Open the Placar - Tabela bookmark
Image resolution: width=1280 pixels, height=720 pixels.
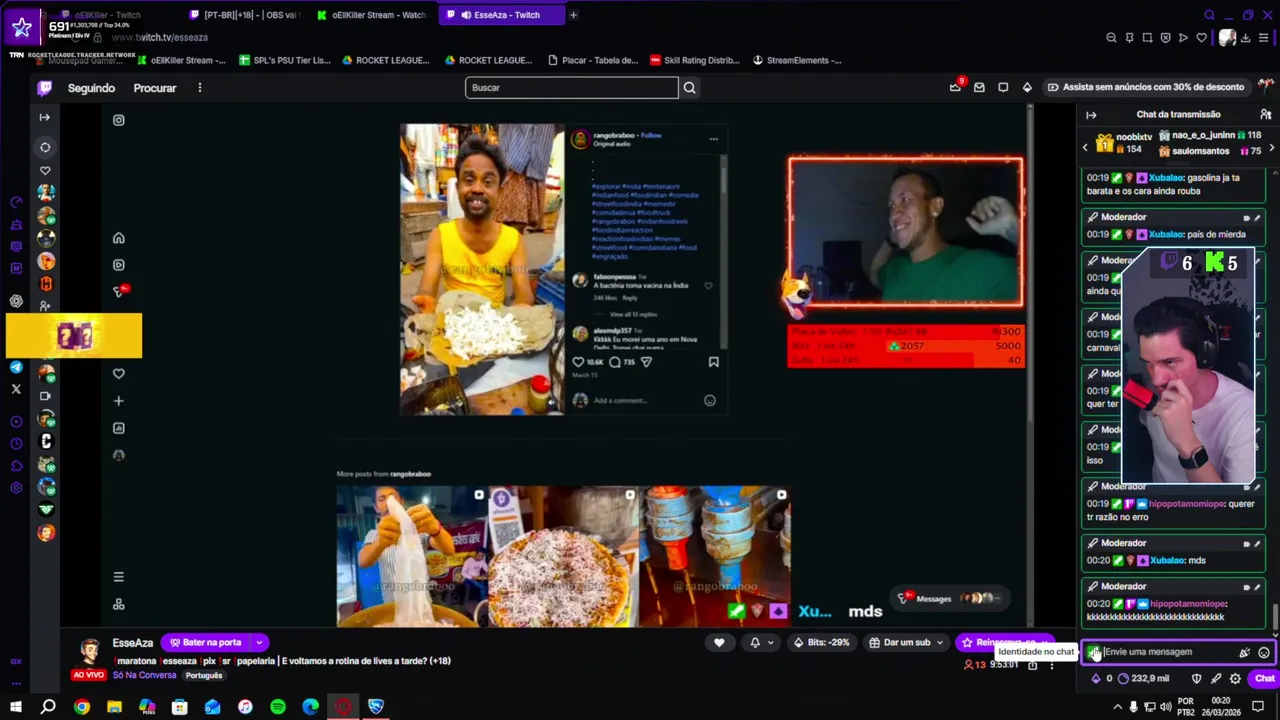(592, 60)
